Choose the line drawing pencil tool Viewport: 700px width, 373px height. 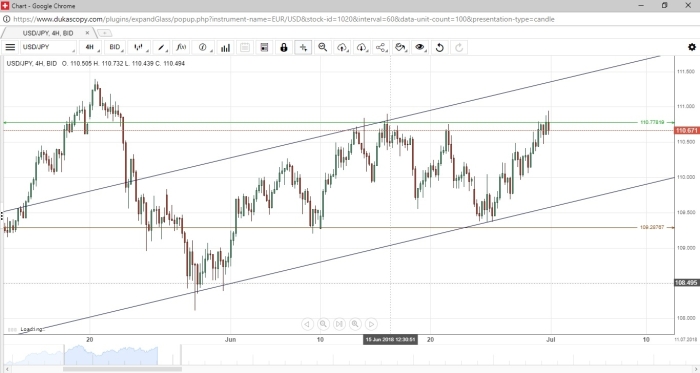(162, 47)
